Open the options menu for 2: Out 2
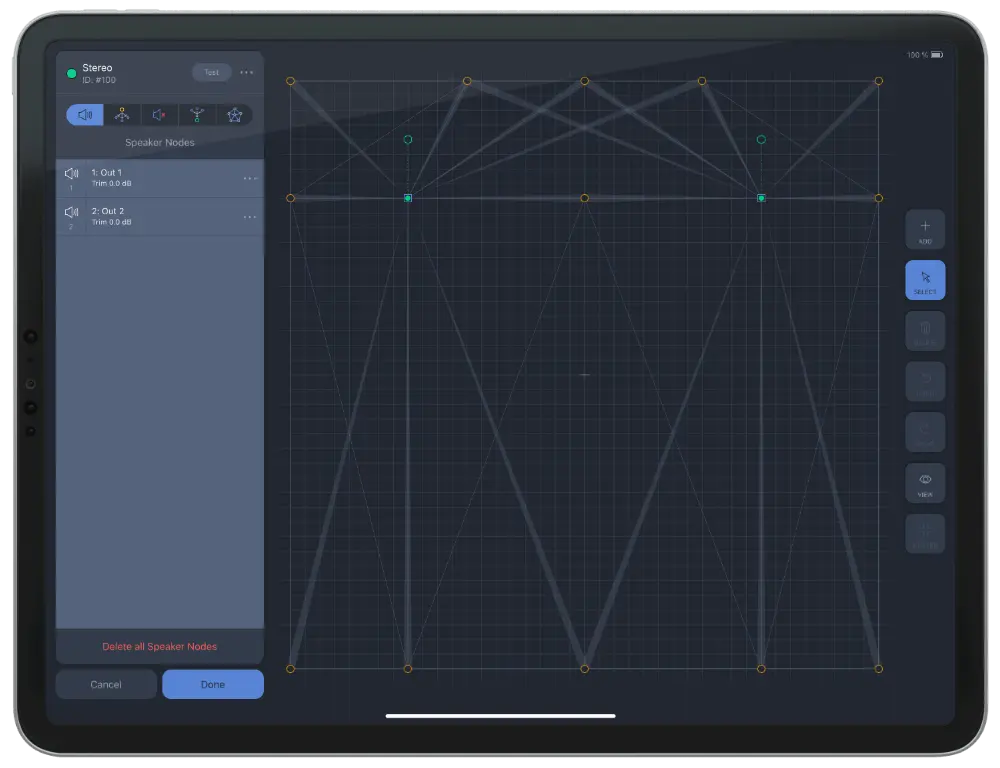 point(251,216)
